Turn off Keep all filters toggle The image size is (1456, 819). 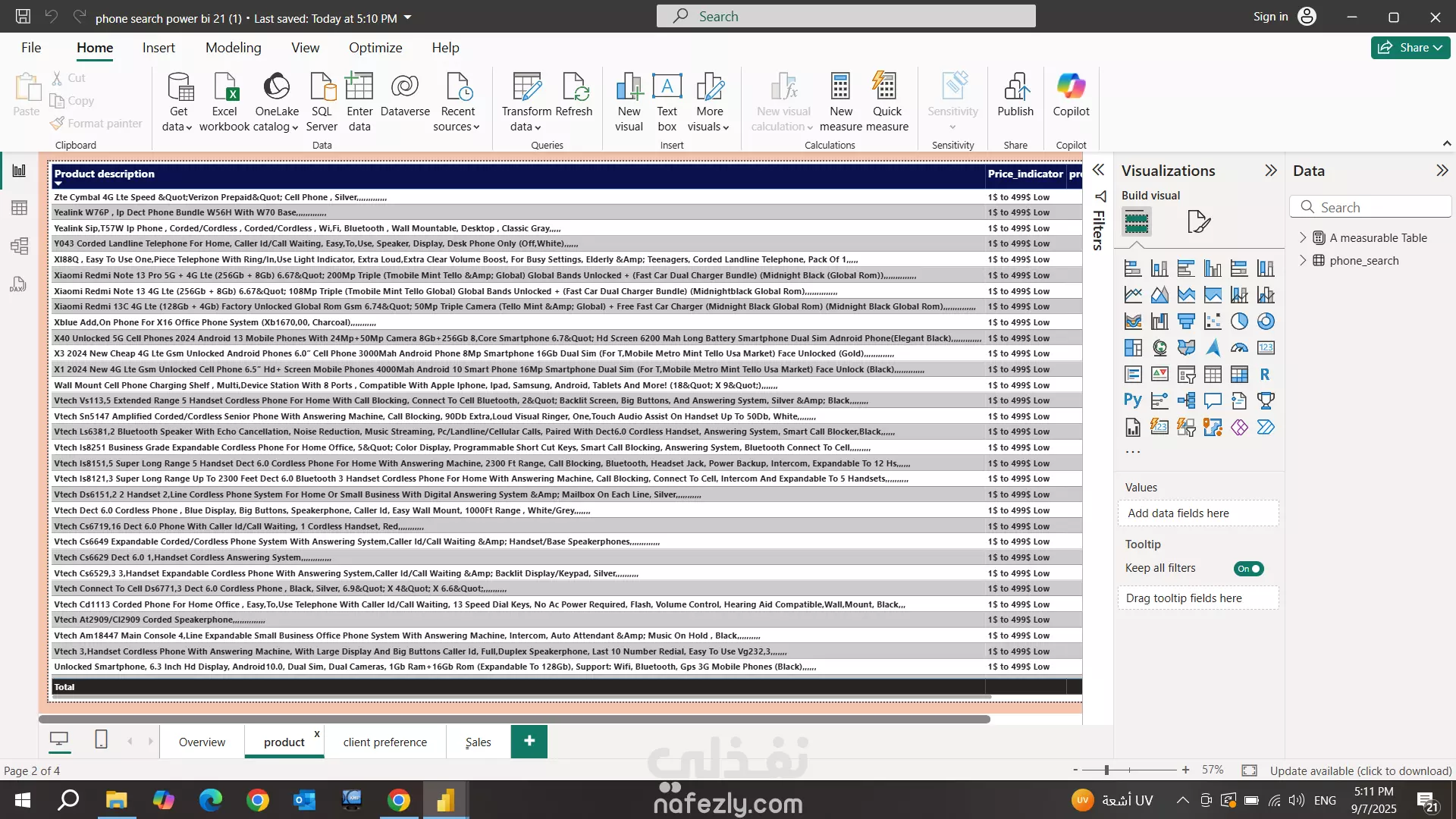pos(1248,569)
